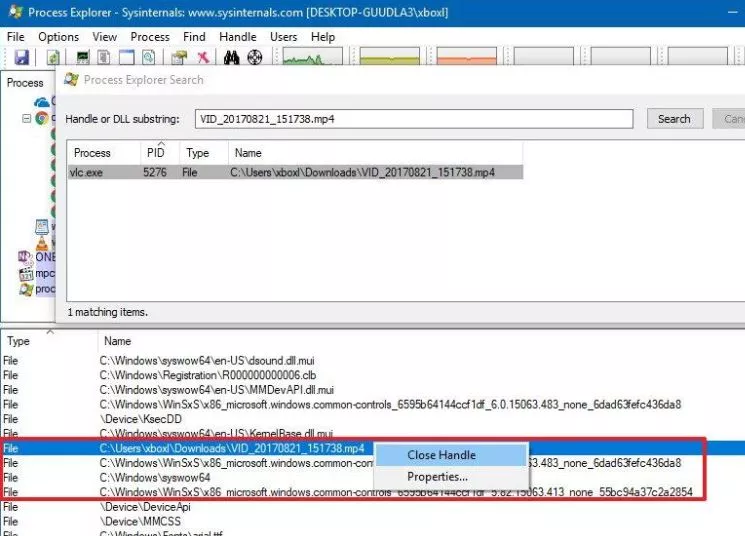Image resolution: width=745 pixels, height=536 pixels.
Task: Open the System Information toolbar icon
Action: (83, 57)
